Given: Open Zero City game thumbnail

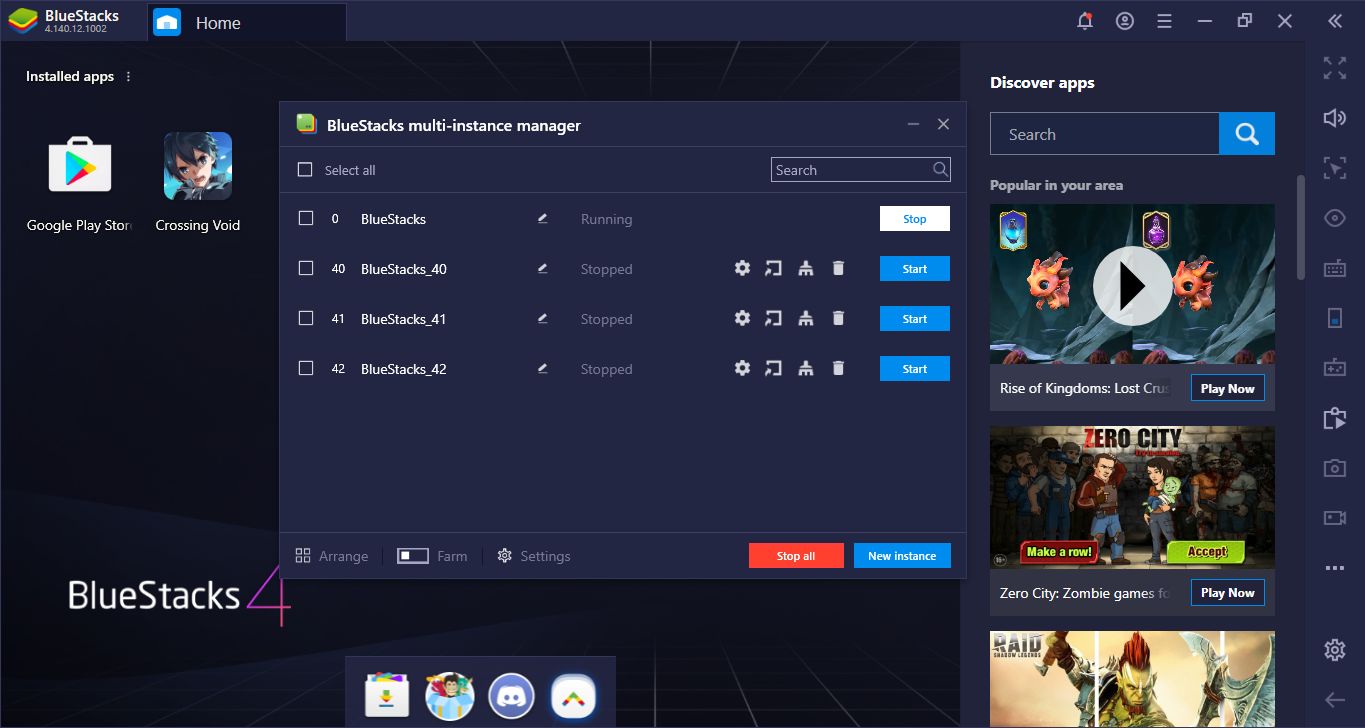Looking at the screenshot, I should 1132,498.
